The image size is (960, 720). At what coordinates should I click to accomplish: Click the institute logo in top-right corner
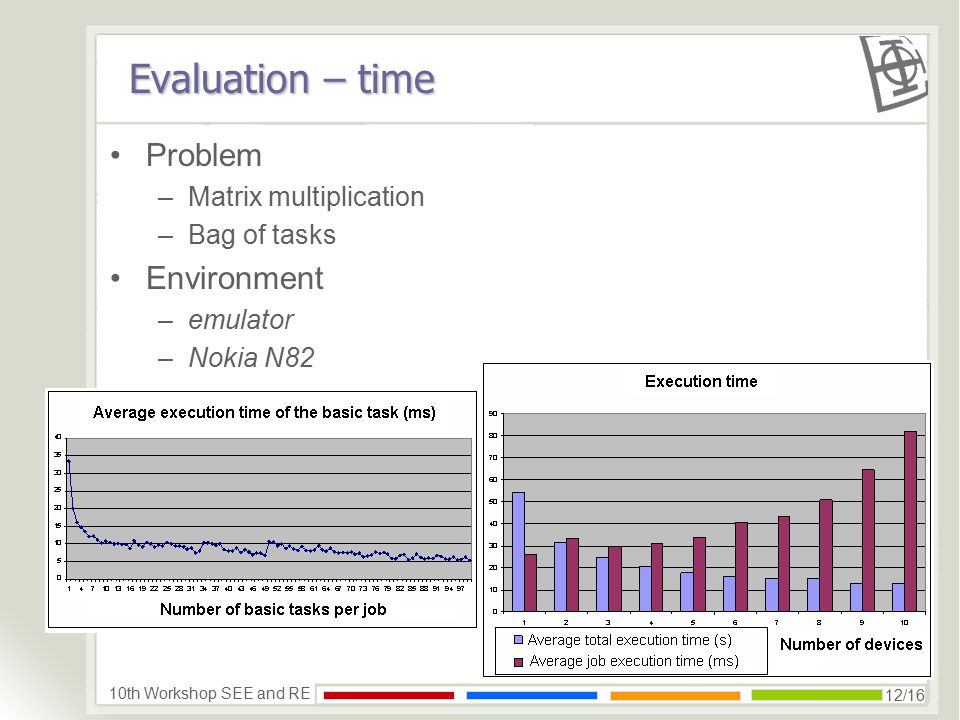click(x=893, y=73)
